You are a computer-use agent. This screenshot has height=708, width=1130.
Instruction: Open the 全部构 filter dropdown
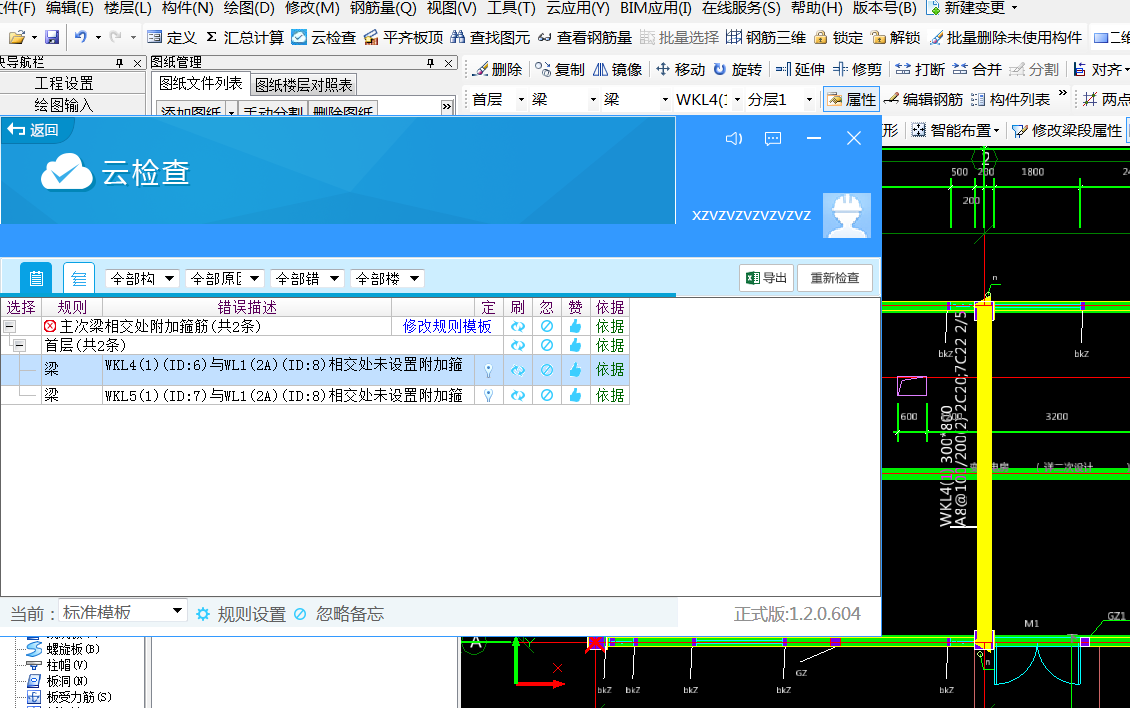point(142,278)
